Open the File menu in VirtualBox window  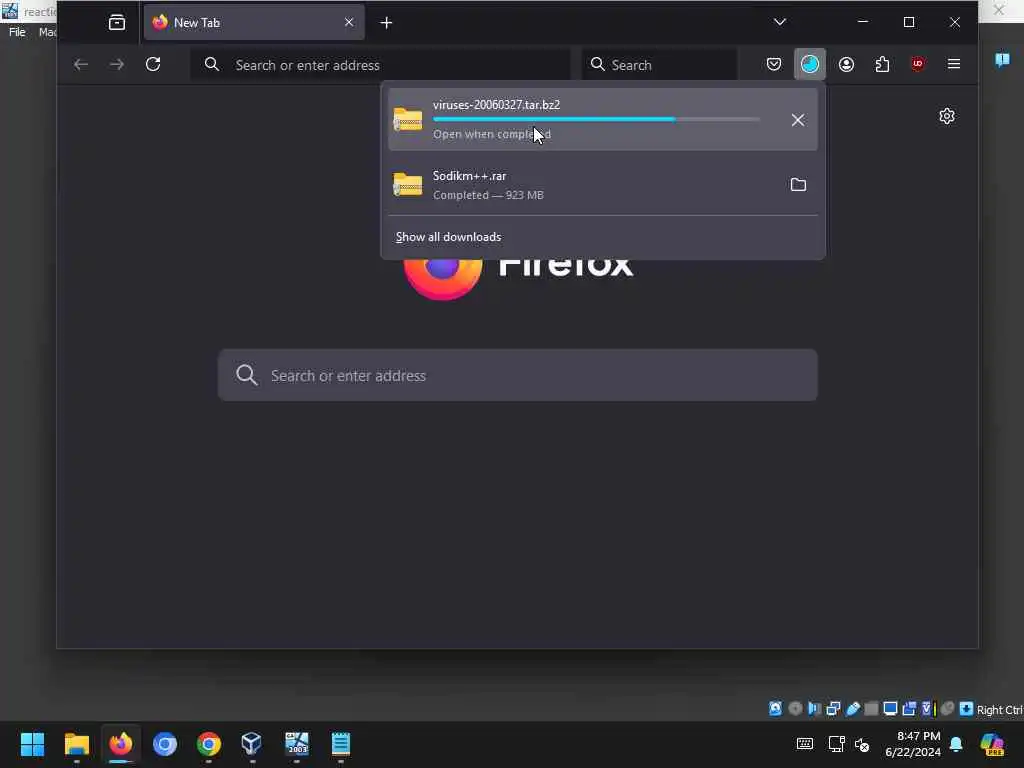pyautogui.click(x=17, y=32)
